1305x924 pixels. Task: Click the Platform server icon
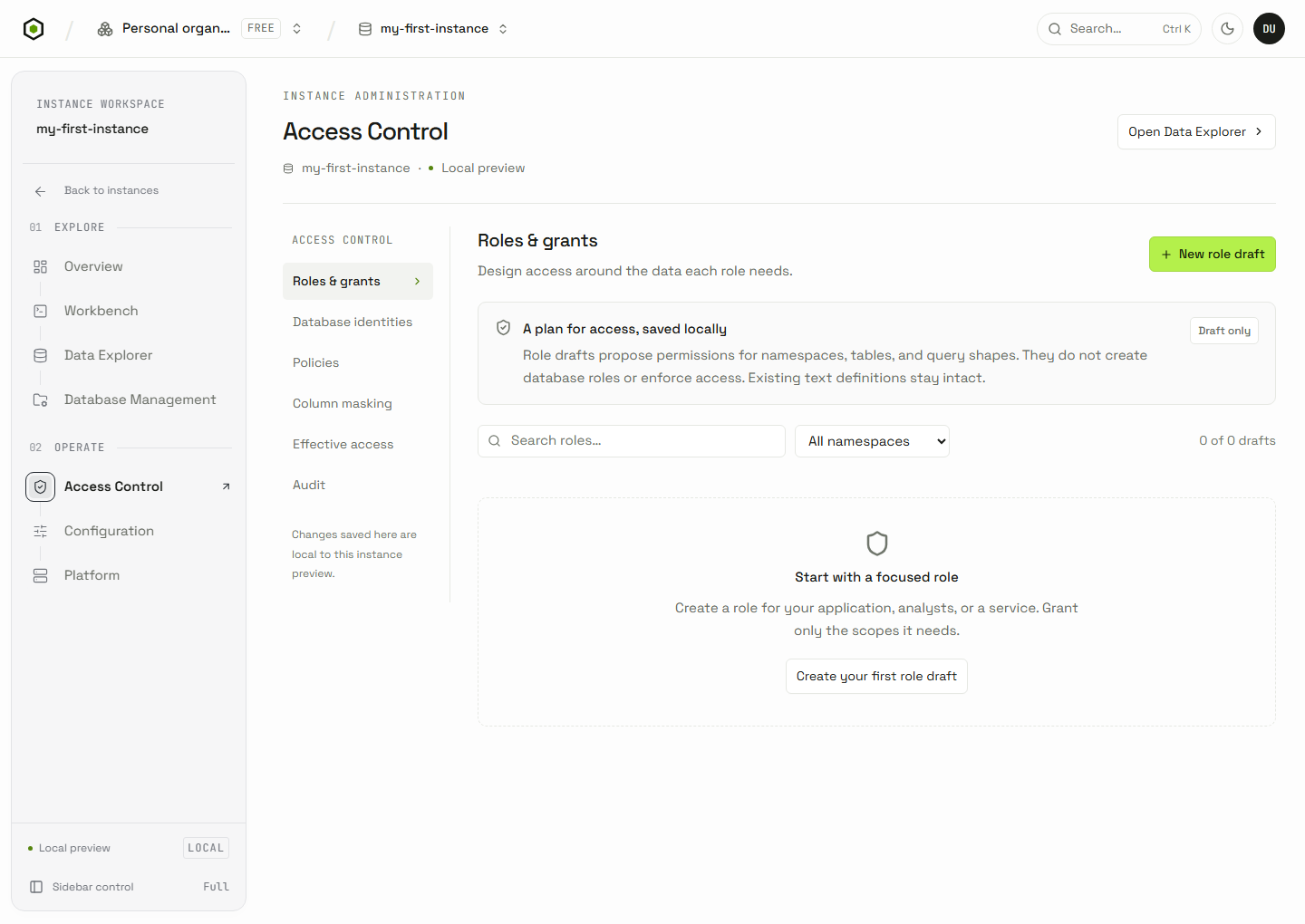41,575
